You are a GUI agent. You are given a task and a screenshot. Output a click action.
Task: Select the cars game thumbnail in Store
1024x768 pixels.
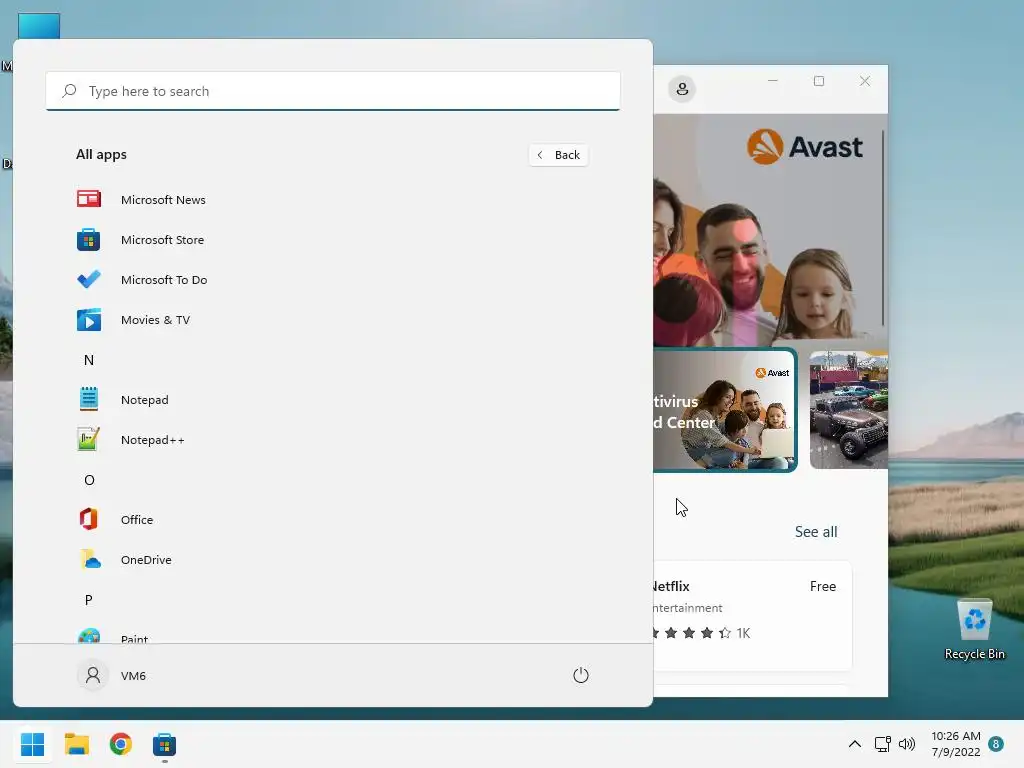(x=848, y=409)
